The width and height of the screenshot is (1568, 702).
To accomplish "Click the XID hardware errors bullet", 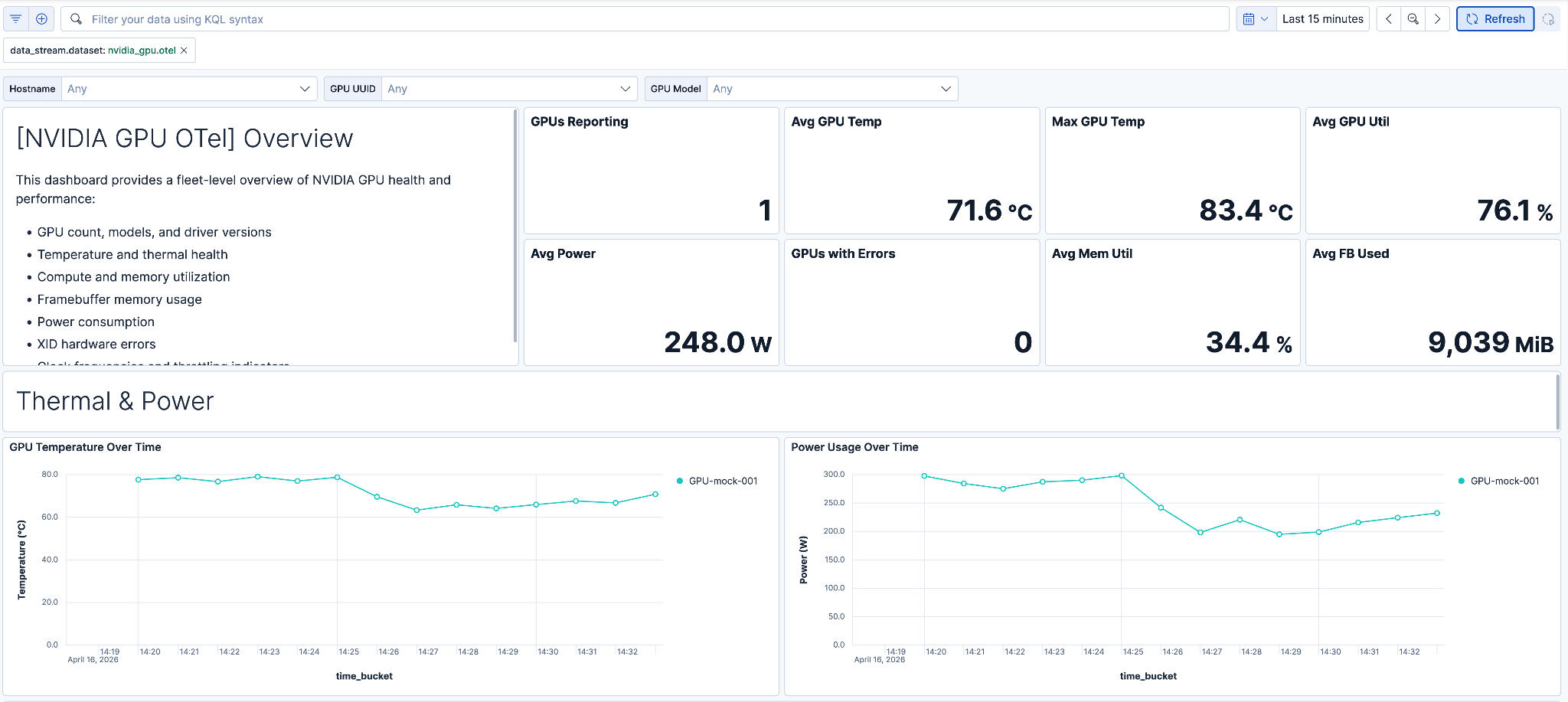I will (x=96, y=344).
